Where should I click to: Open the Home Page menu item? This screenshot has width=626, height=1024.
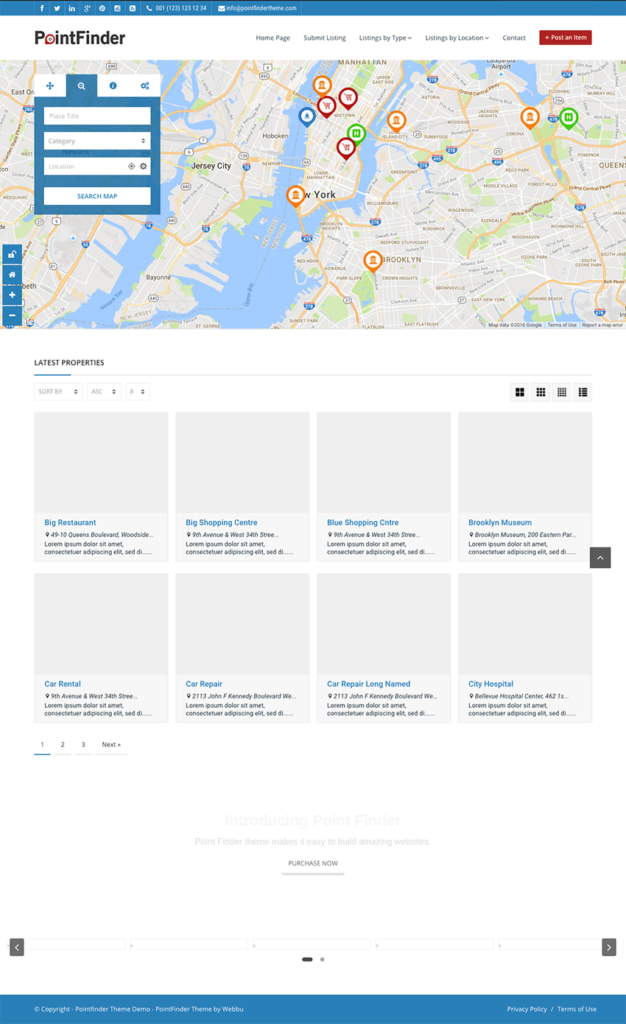(x=273, y=38)
